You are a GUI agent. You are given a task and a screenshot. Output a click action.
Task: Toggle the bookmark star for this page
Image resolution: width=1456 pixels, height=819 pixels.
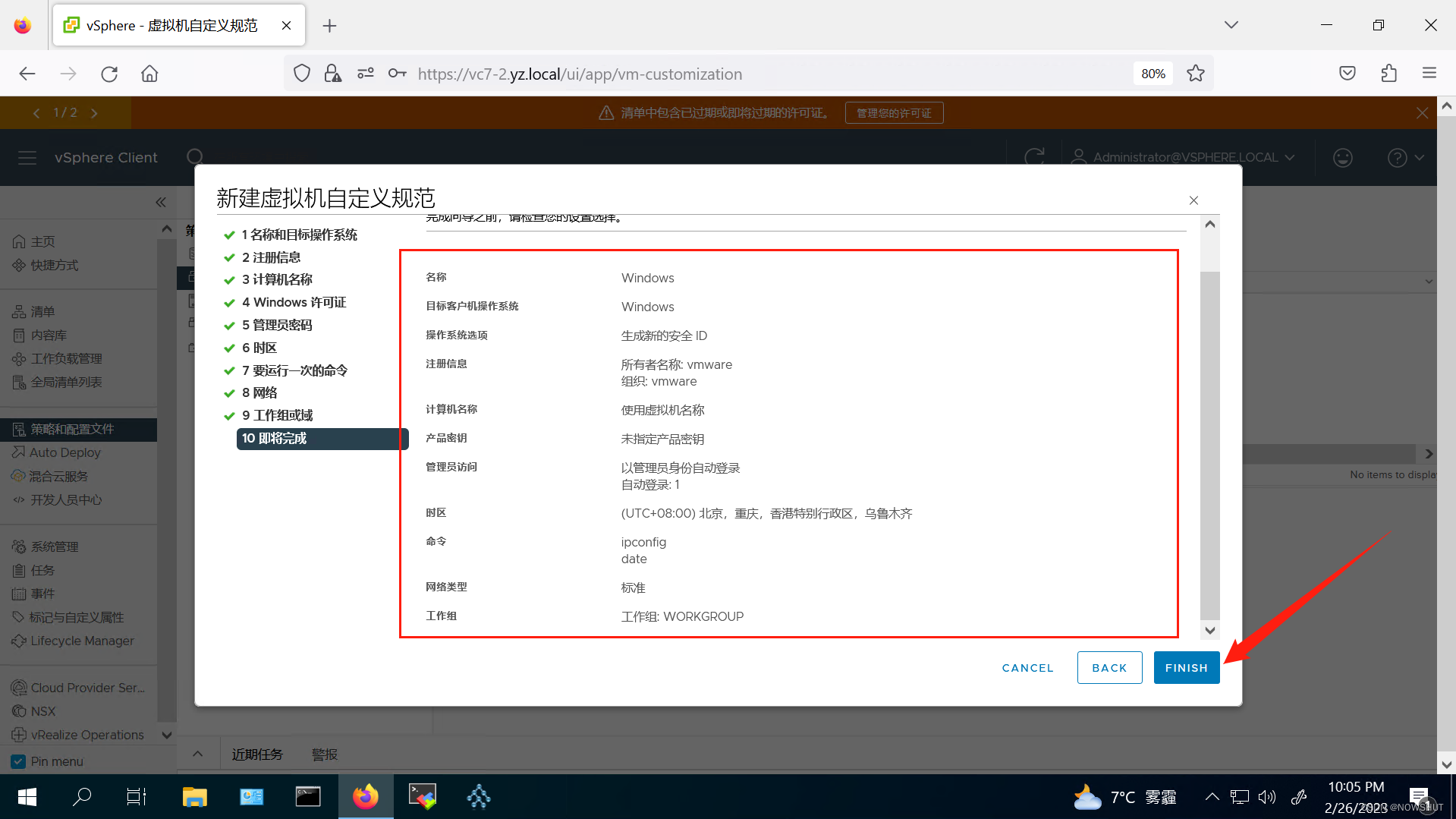click(x=1195, y=73)
